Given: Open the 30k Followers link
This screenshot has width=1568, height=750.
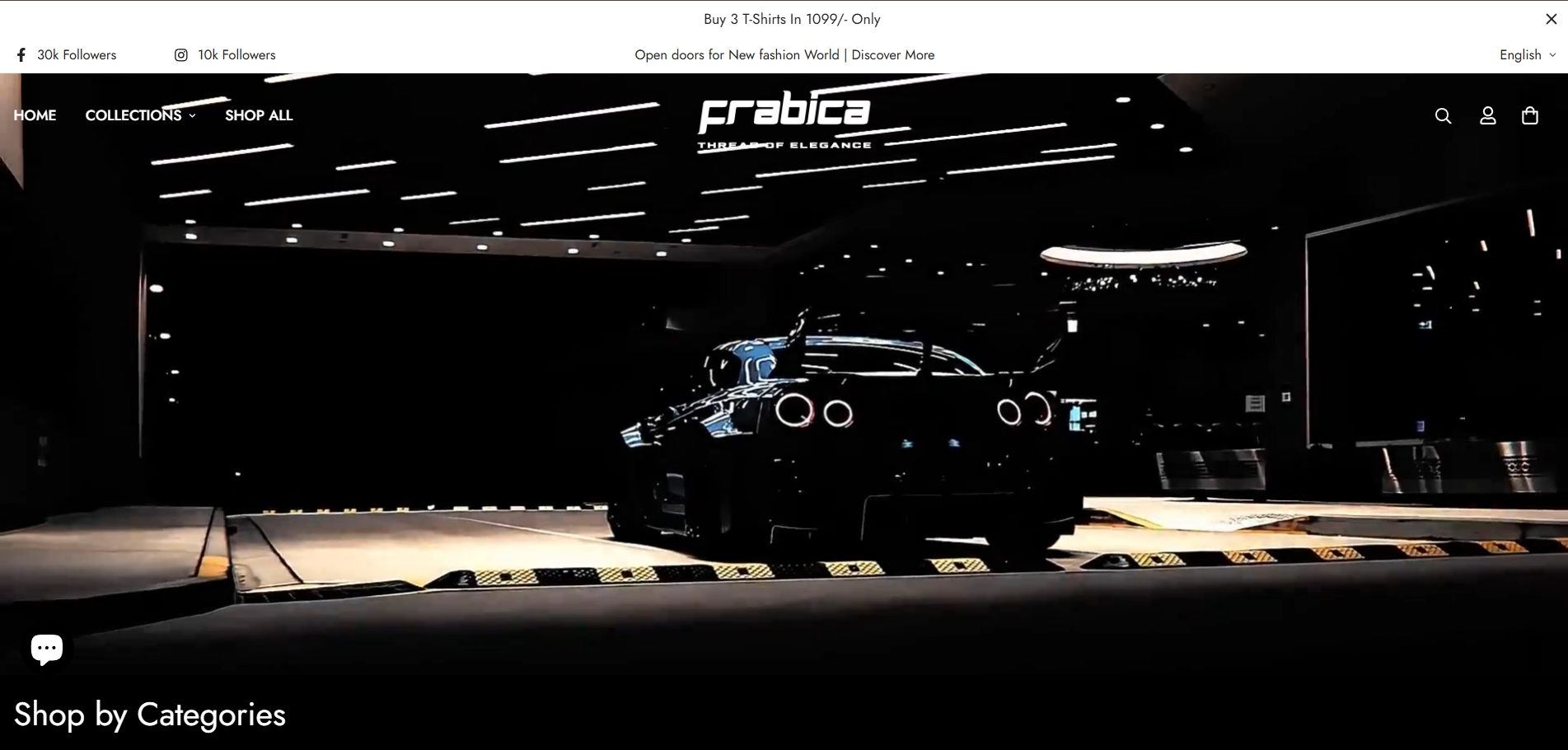Looking at the screenshot, I should tap(77, 55).
